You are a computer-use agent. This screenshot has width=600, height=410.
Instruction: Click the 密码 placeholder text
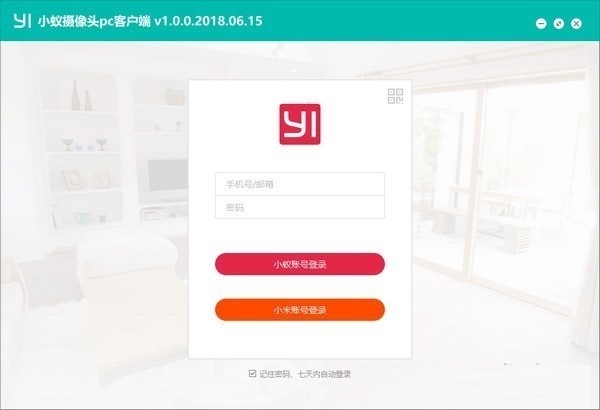click(235, 207)
